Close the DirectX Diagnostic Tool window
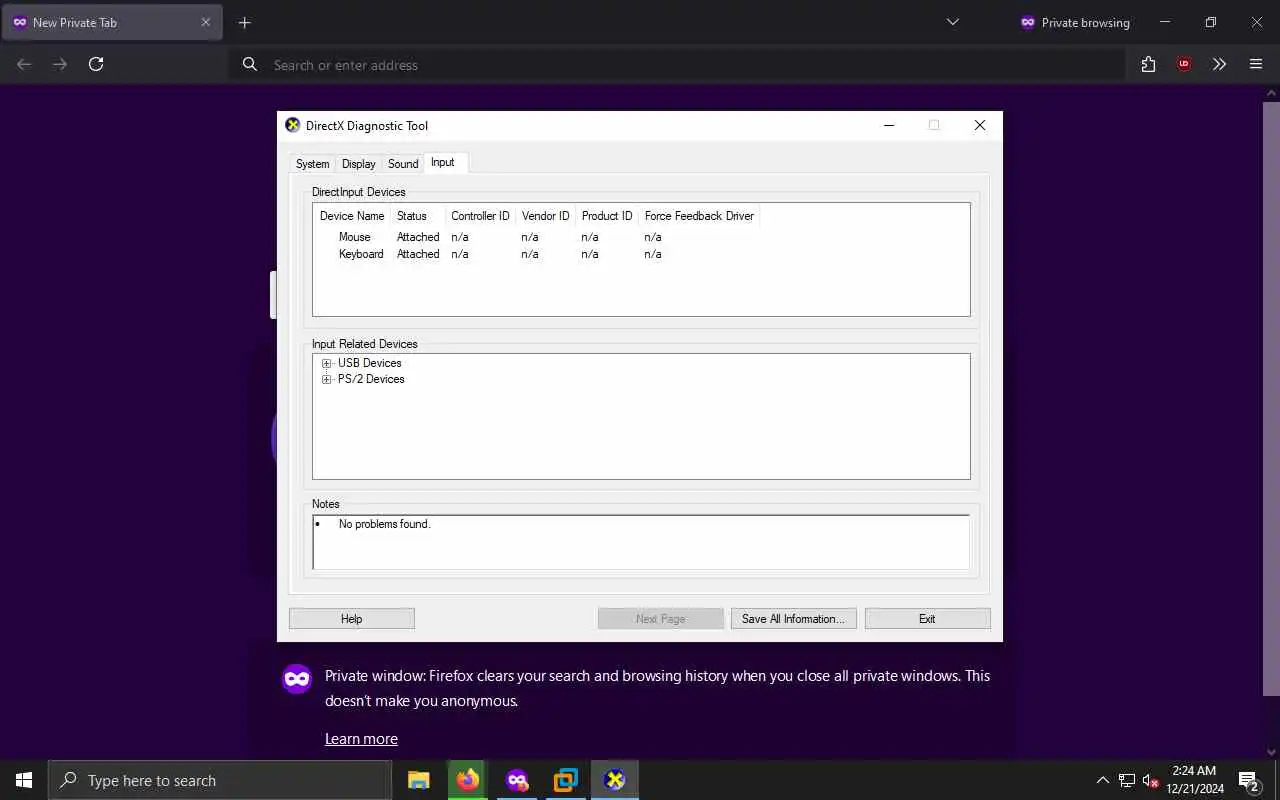This screenshot has width=1280, height=800. point(980,126)
